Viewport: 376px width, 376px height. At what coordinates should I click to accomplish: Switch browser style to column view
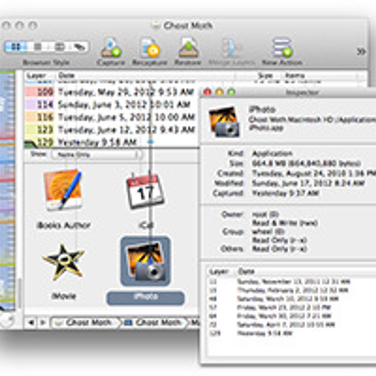(x=59, y=47)
